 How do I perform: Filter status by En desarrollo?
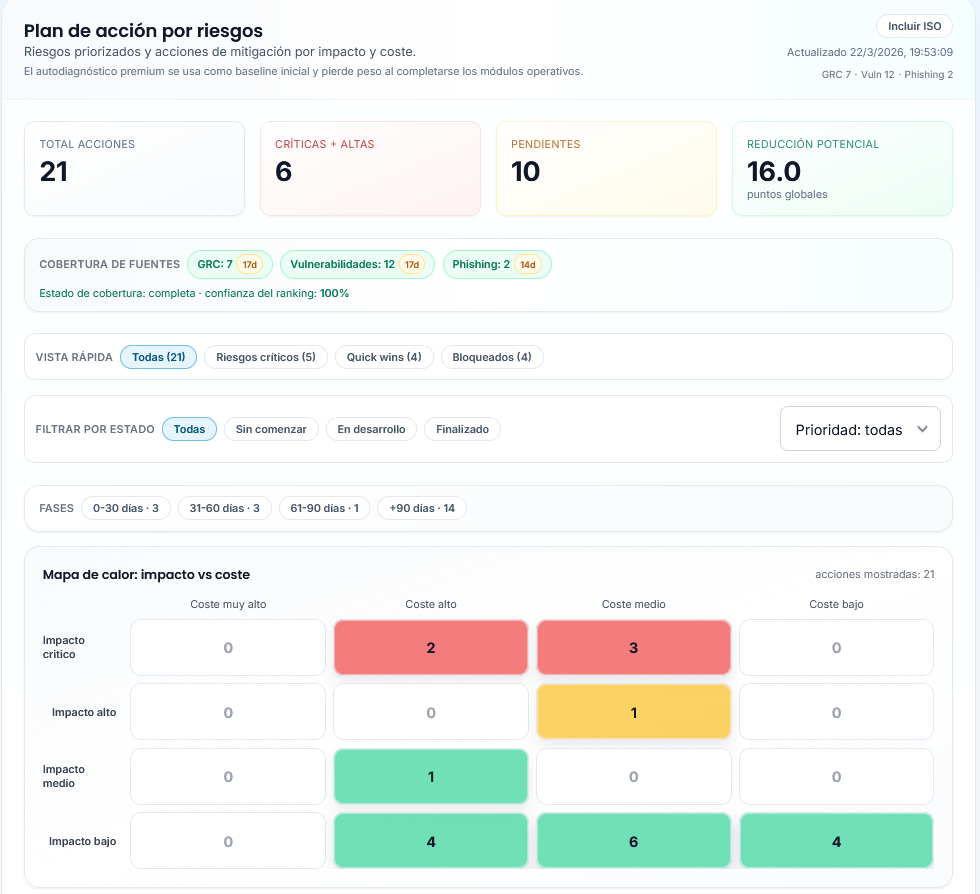click(x=371, y=429)
